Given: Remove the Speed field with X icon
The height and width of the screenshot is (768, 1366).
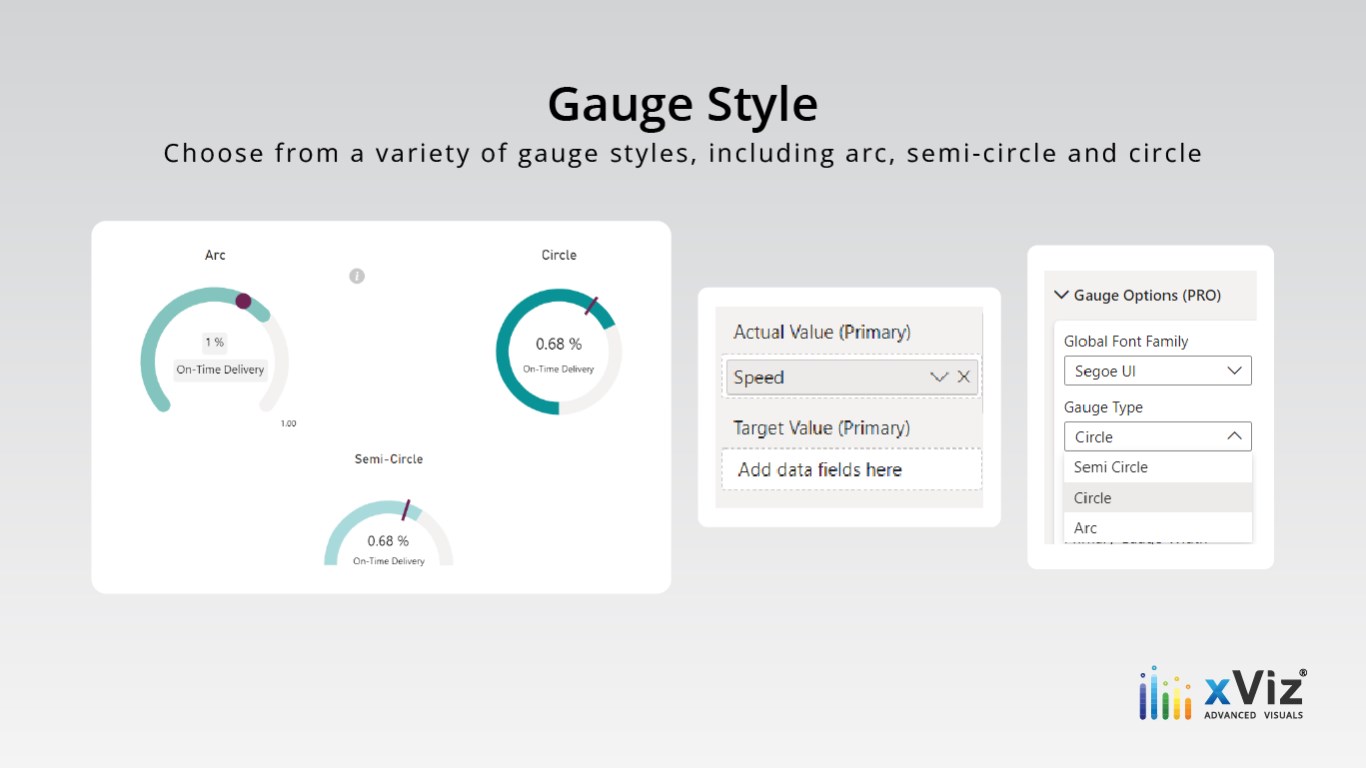Looking at the screenshot, I should point(963,377).
